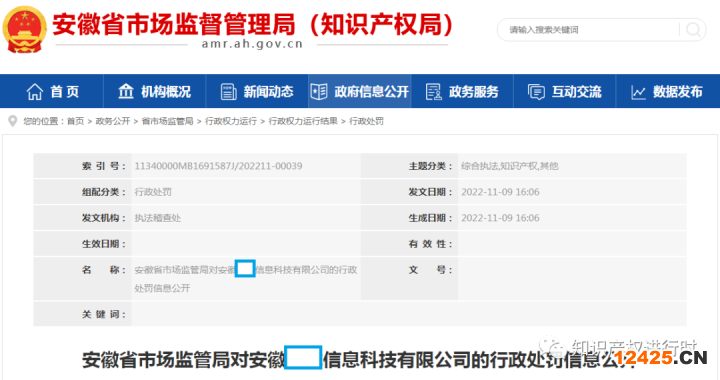Open the 新闻动态 menu item
Viewport: 720px width, 380px height.
268,92
